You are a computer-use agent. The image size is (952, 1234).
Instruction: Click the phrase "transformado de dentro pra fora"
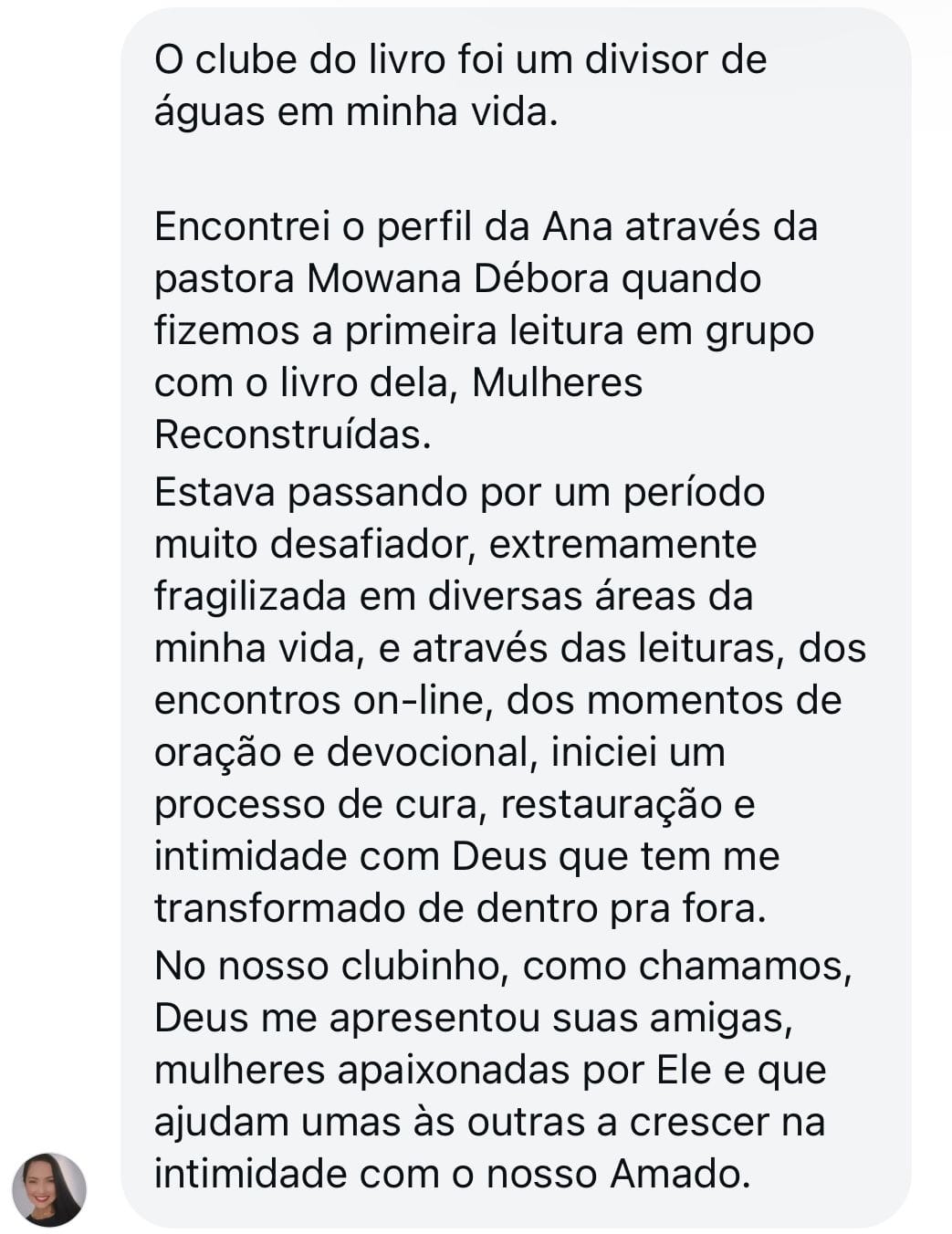click(x=459, y=908)
